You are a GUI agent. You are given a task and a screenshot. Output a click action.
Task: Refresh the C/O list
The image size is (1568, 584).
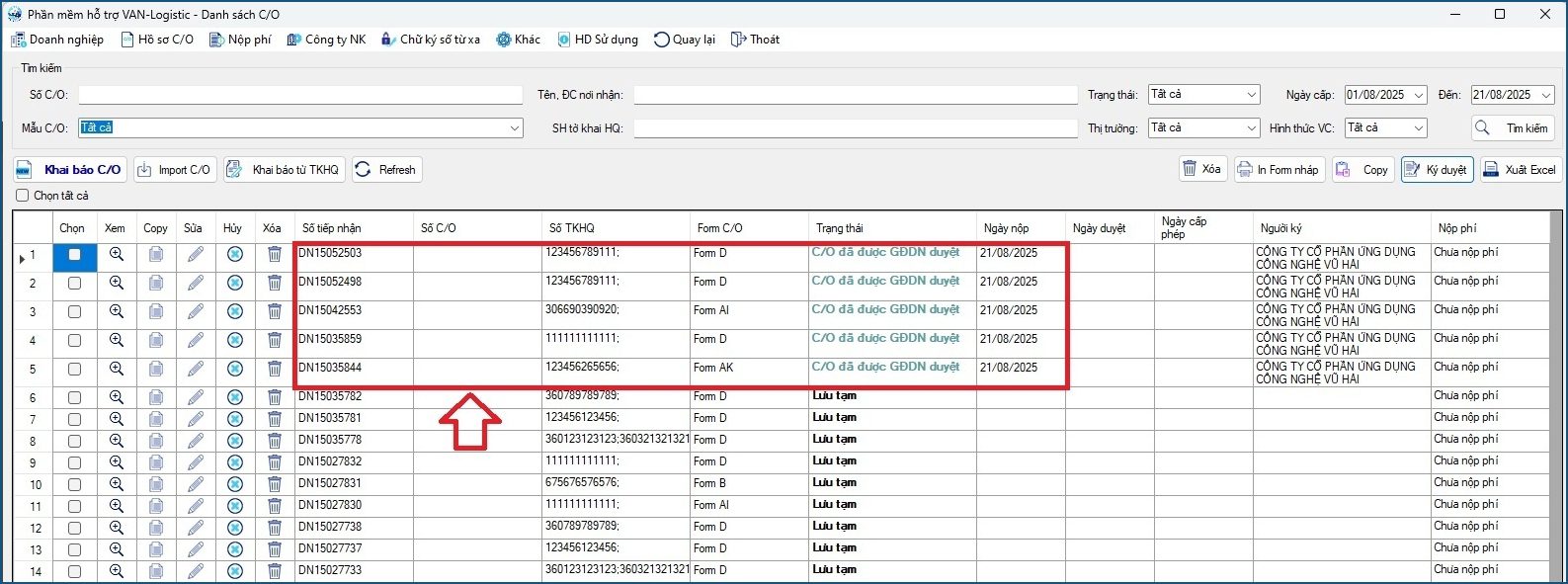click(x=386, y=170)
